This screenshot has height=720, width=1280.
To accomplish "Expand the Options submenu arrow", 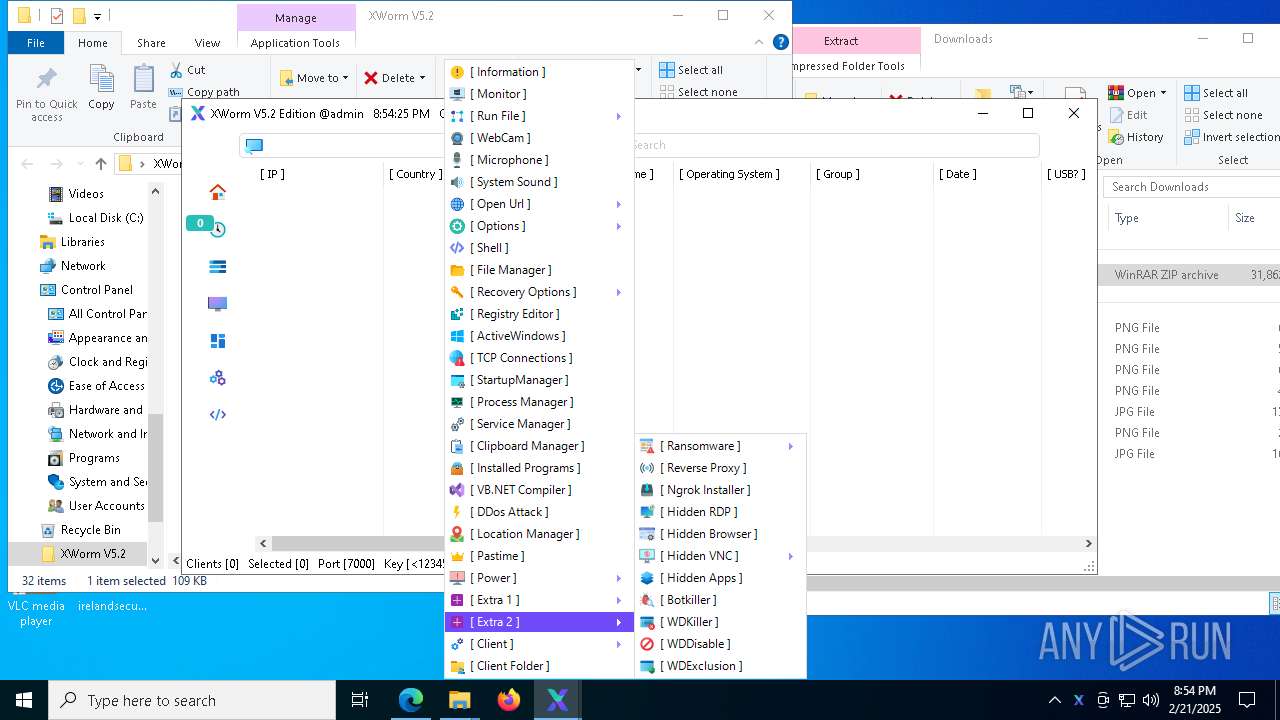I will (619, 226).
